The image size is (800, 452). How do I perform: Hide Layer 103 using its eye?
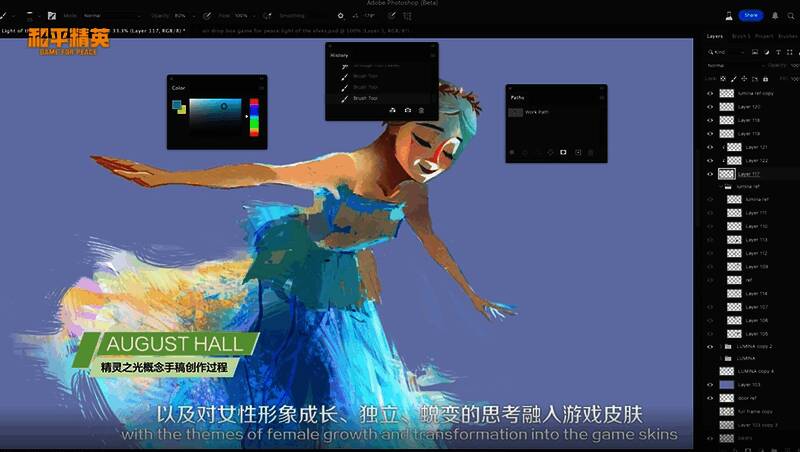click(x=710, y=385)
